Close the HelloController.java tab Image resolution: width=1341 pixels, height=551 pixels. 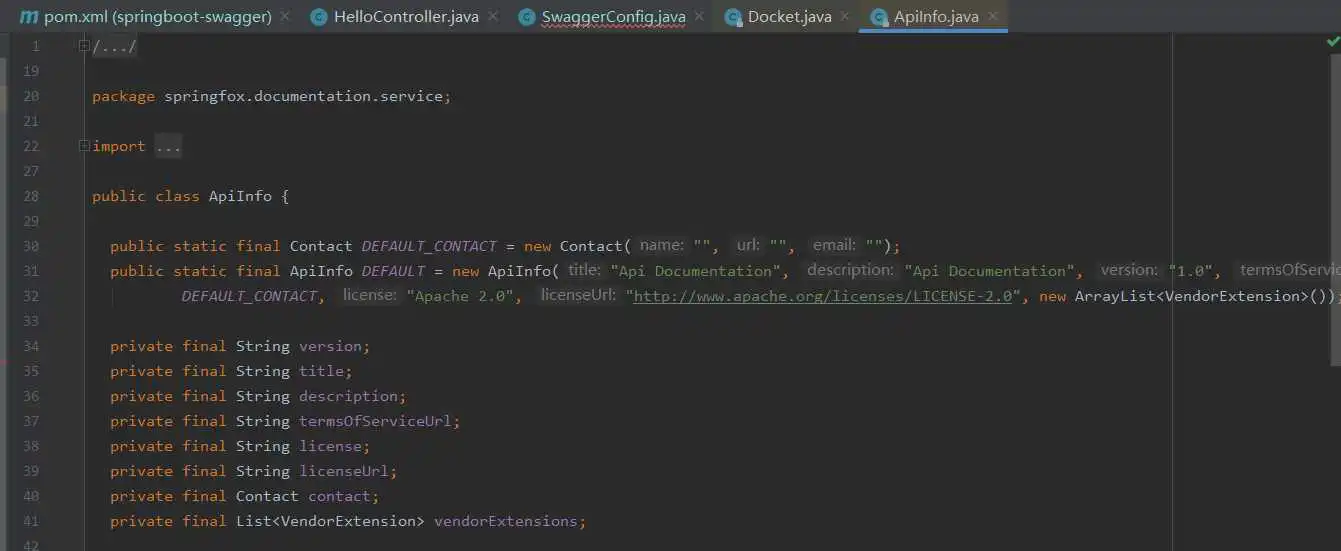[492, 17]
